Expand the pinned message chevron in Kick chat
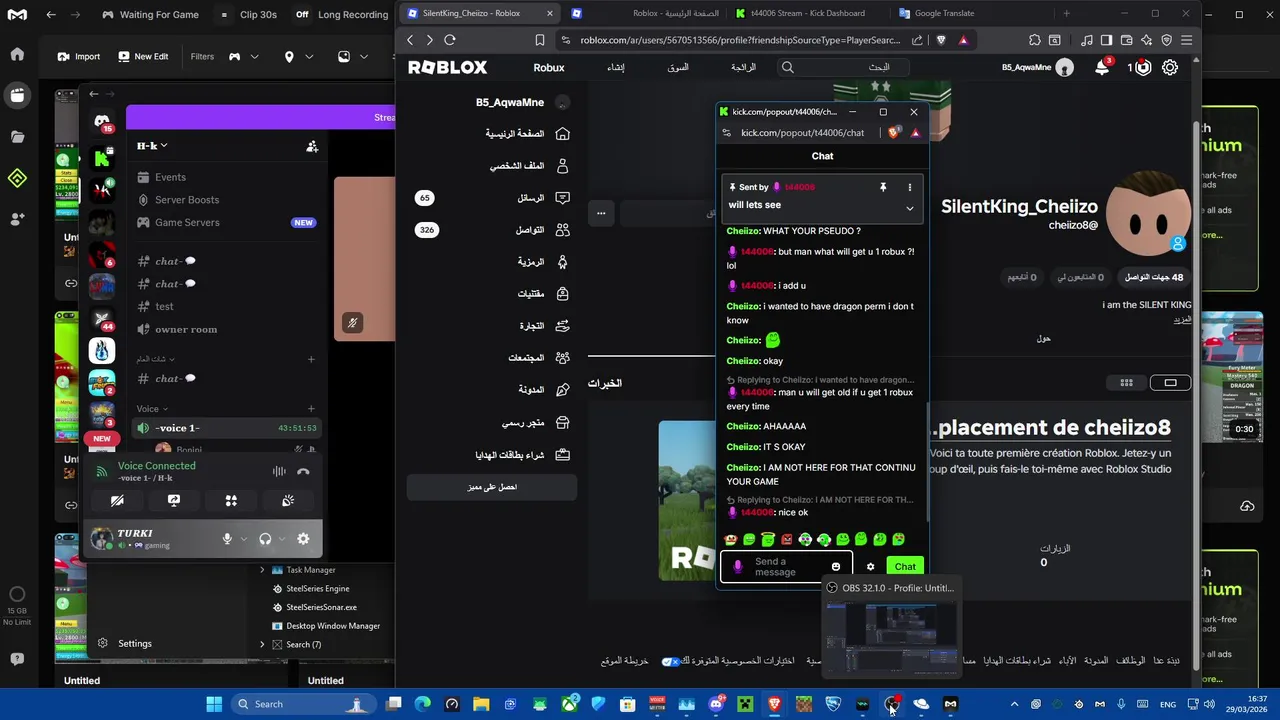This screenshot has width=1280, height=720. 909,208
